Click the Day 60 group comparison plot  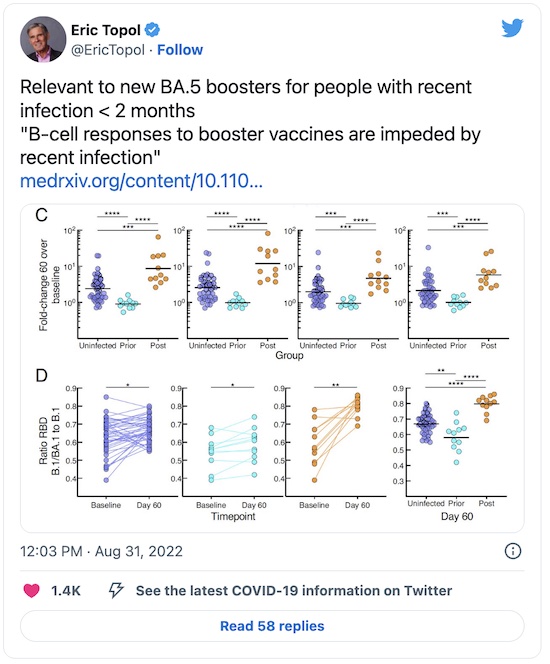click(x=456, y=443)
